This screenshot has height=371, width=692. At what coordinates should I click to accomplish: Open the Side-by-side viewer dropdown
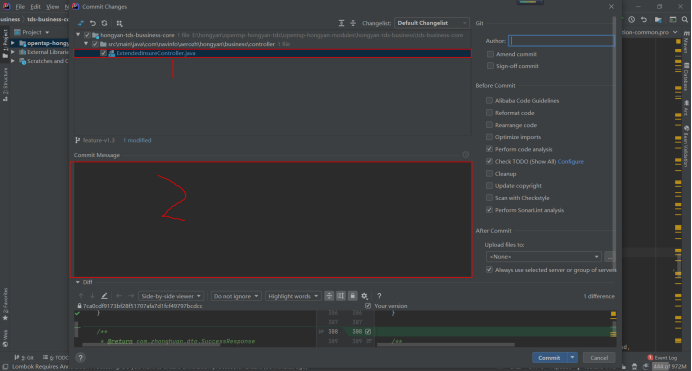[x=171, y=296]
